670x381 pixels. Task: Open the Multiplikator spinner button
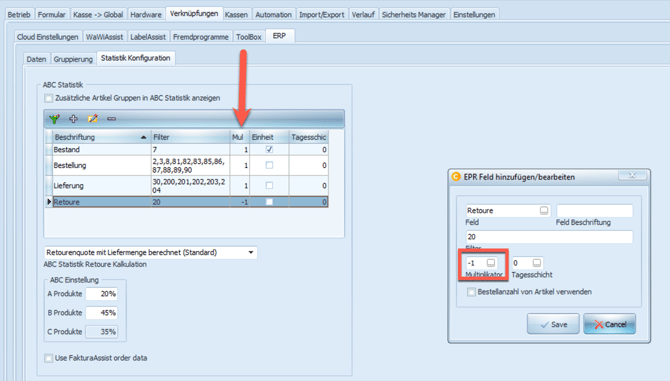pyautogui.click(x=491, y=263)
